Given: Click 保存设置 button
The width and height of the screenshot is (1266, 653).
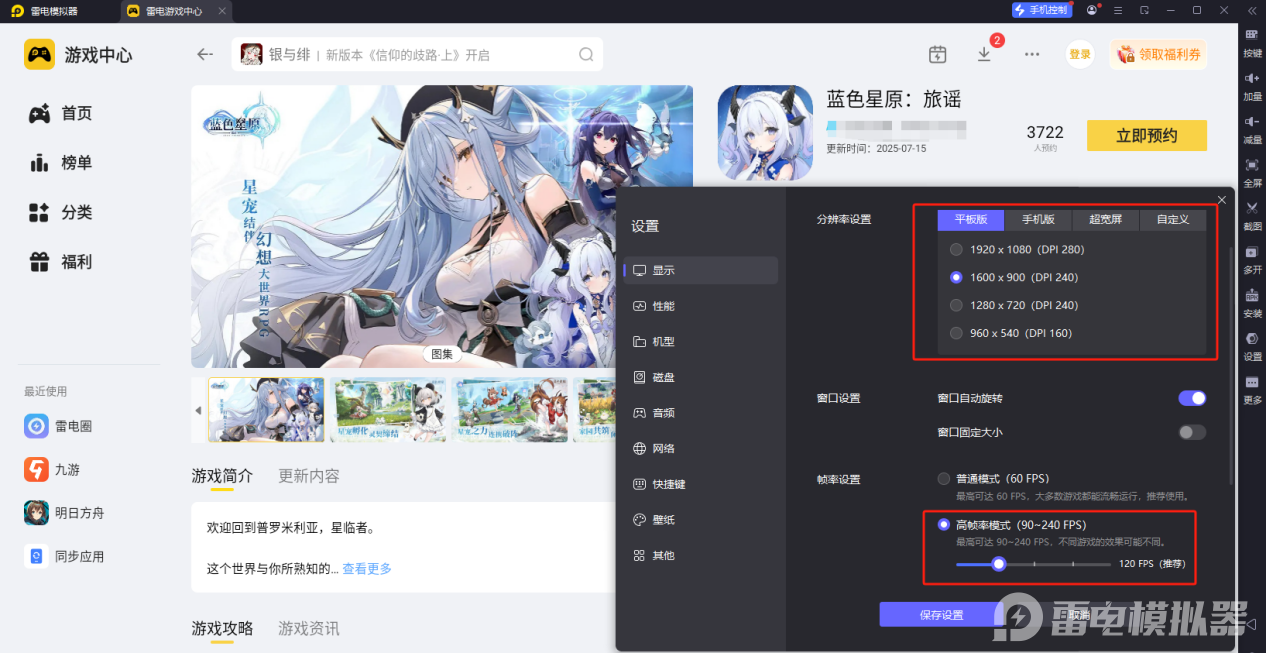Looking at the screenshot, I should pos(941,614).
